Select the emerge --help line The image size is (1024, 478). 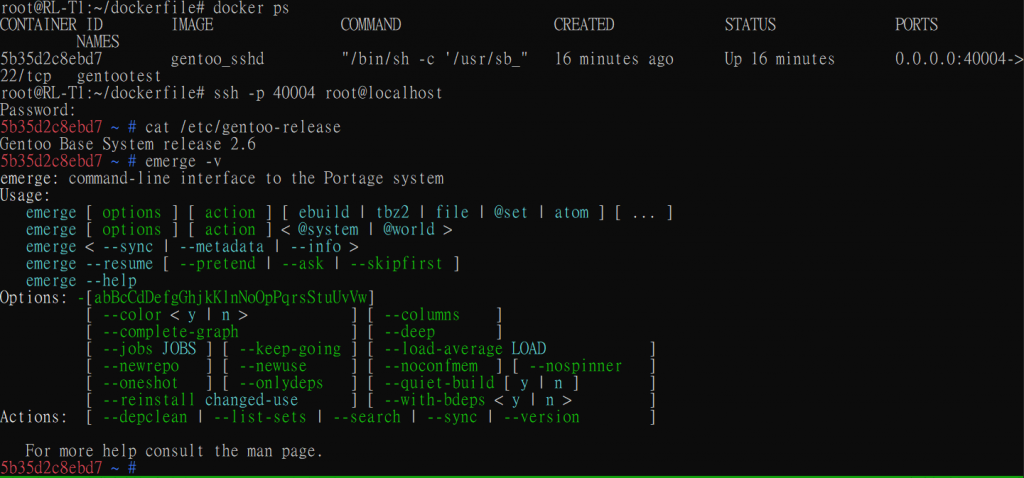point(81,281)
